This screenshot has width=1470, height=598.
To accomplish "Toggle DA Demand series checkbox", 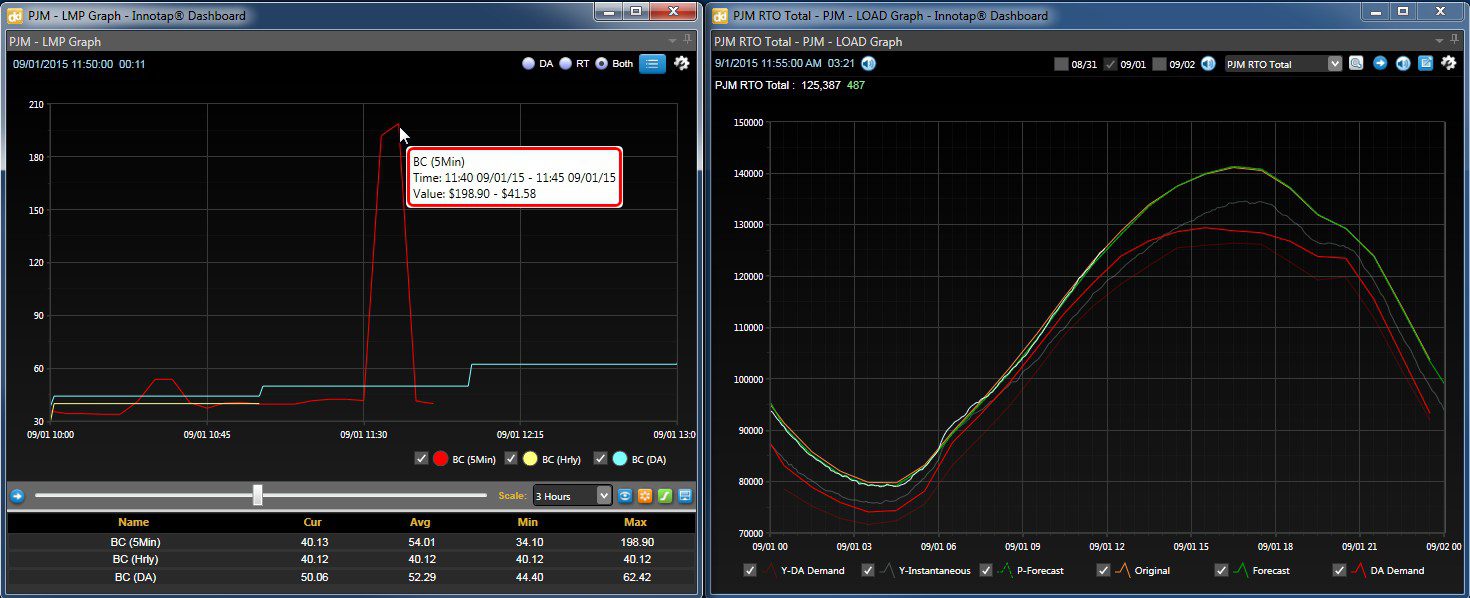I will (1339, 570).
